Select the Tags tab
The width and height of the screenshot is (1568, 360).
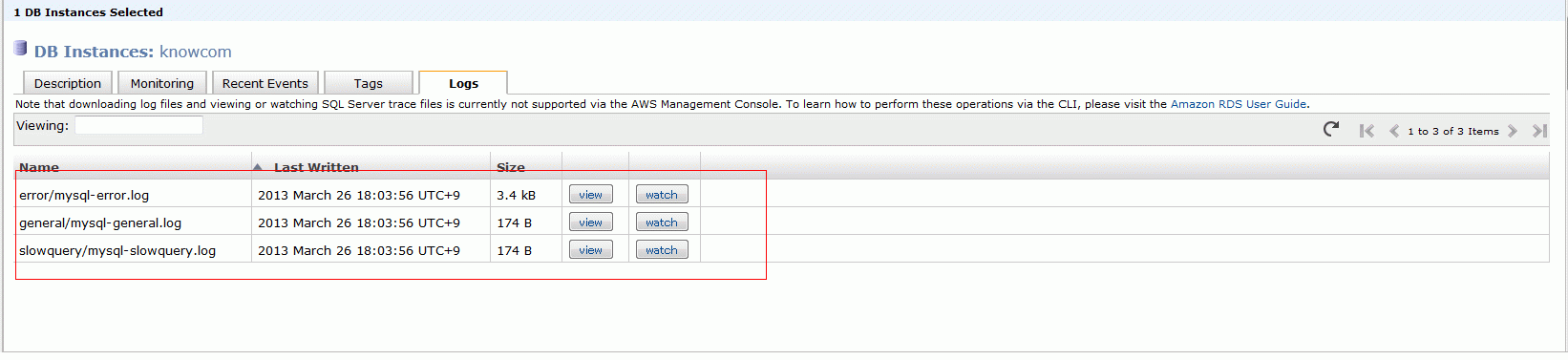click(x=369, y=83)
